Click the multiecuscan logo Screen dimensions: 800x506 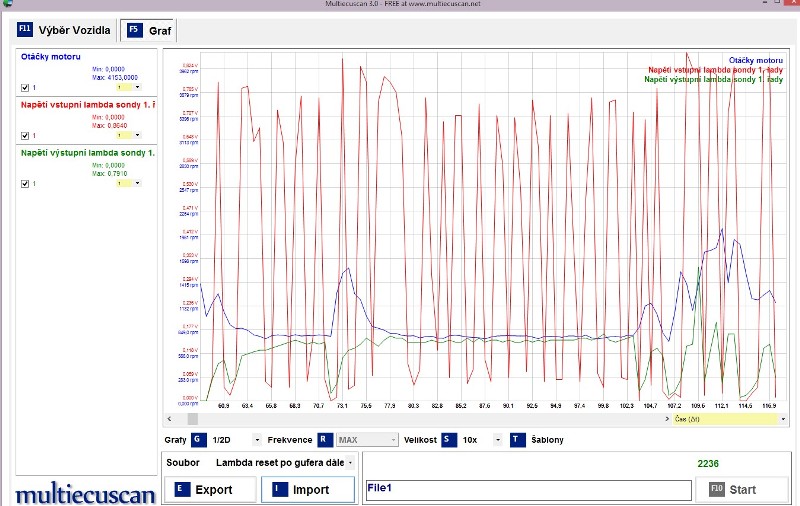pyautogui.click(x=85, y=494)
